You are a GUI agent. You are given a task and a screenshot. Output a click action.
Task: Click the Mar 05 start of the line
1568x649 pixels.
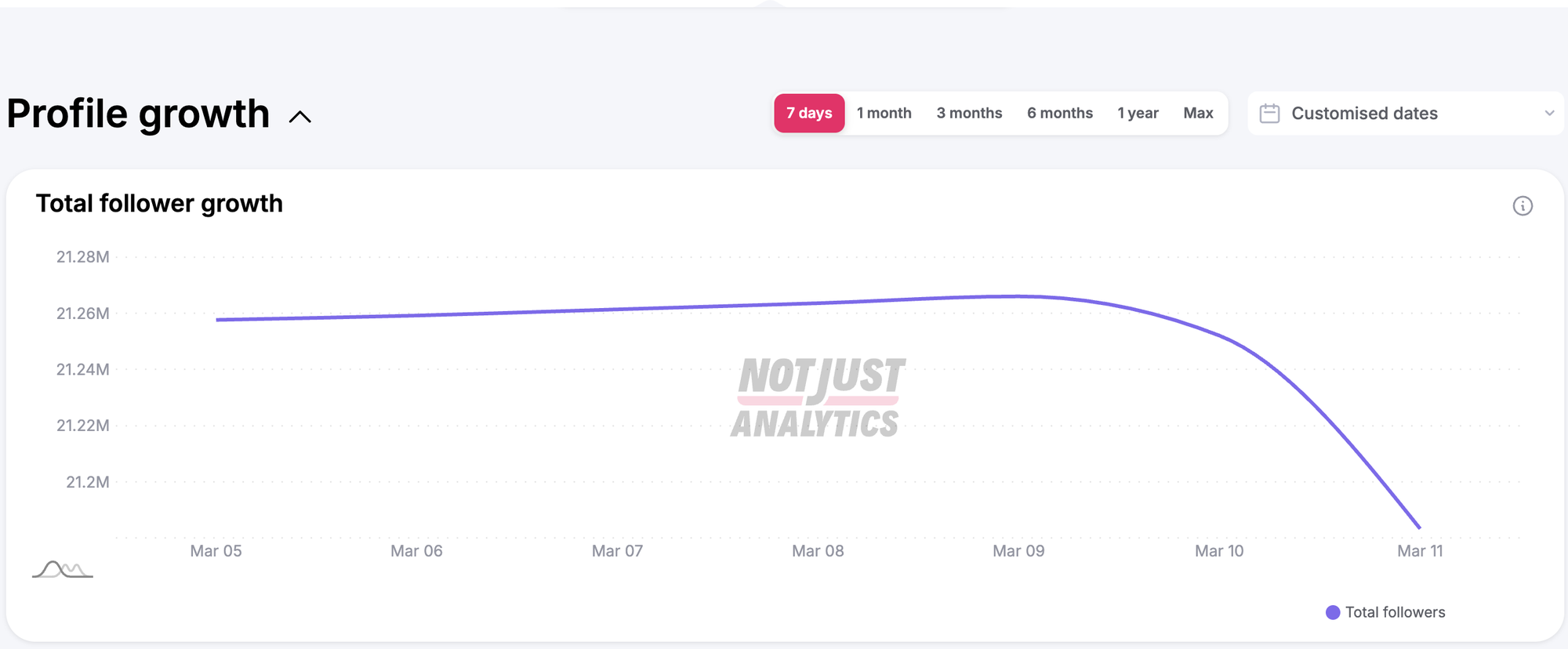[216, 320]
